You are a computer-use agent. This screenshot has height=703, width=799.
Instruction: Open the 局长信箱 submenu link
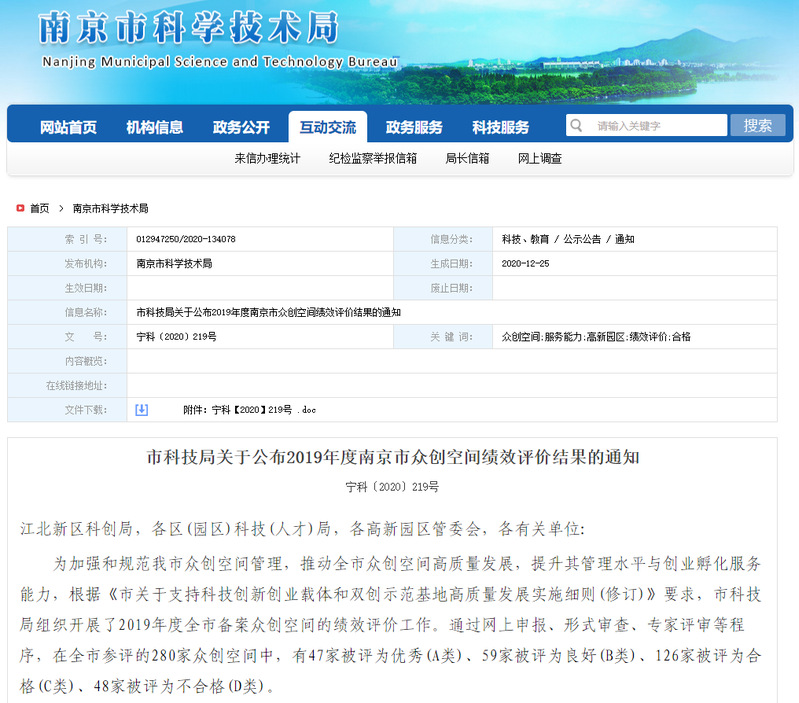(467, 158)
